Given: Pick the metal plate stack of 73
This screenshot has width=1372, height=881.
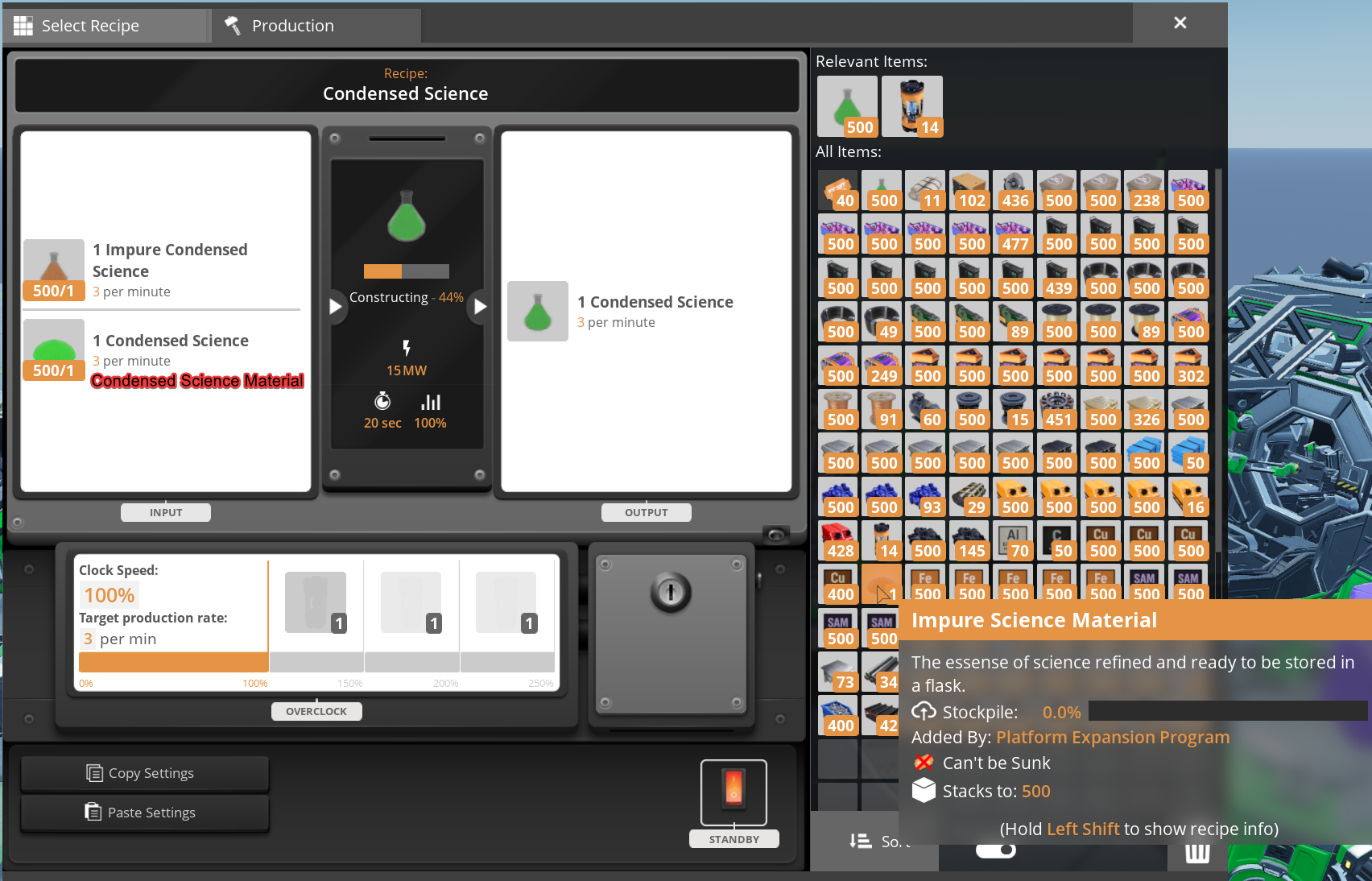Looking at the screenshot, I should point(838,672).
